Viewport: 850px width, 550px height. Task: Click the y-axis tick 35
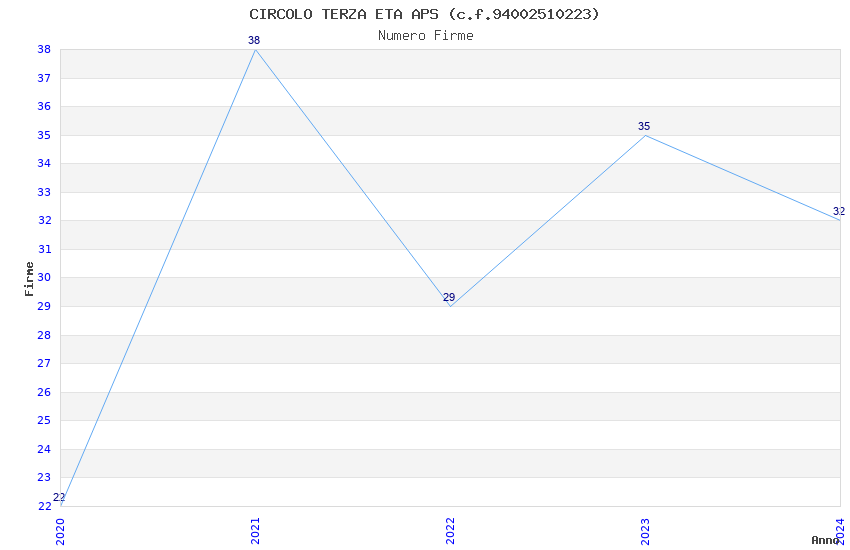tap(44, 135)
